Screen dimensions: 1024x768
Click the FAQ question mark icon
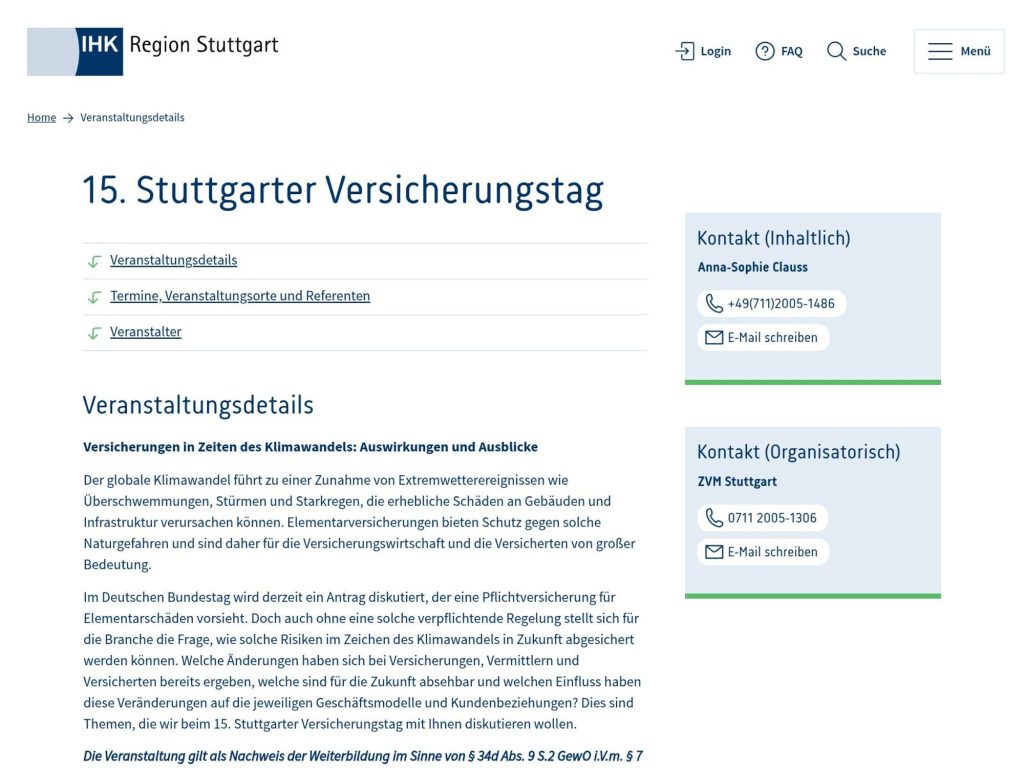click(x=765, y=50)
